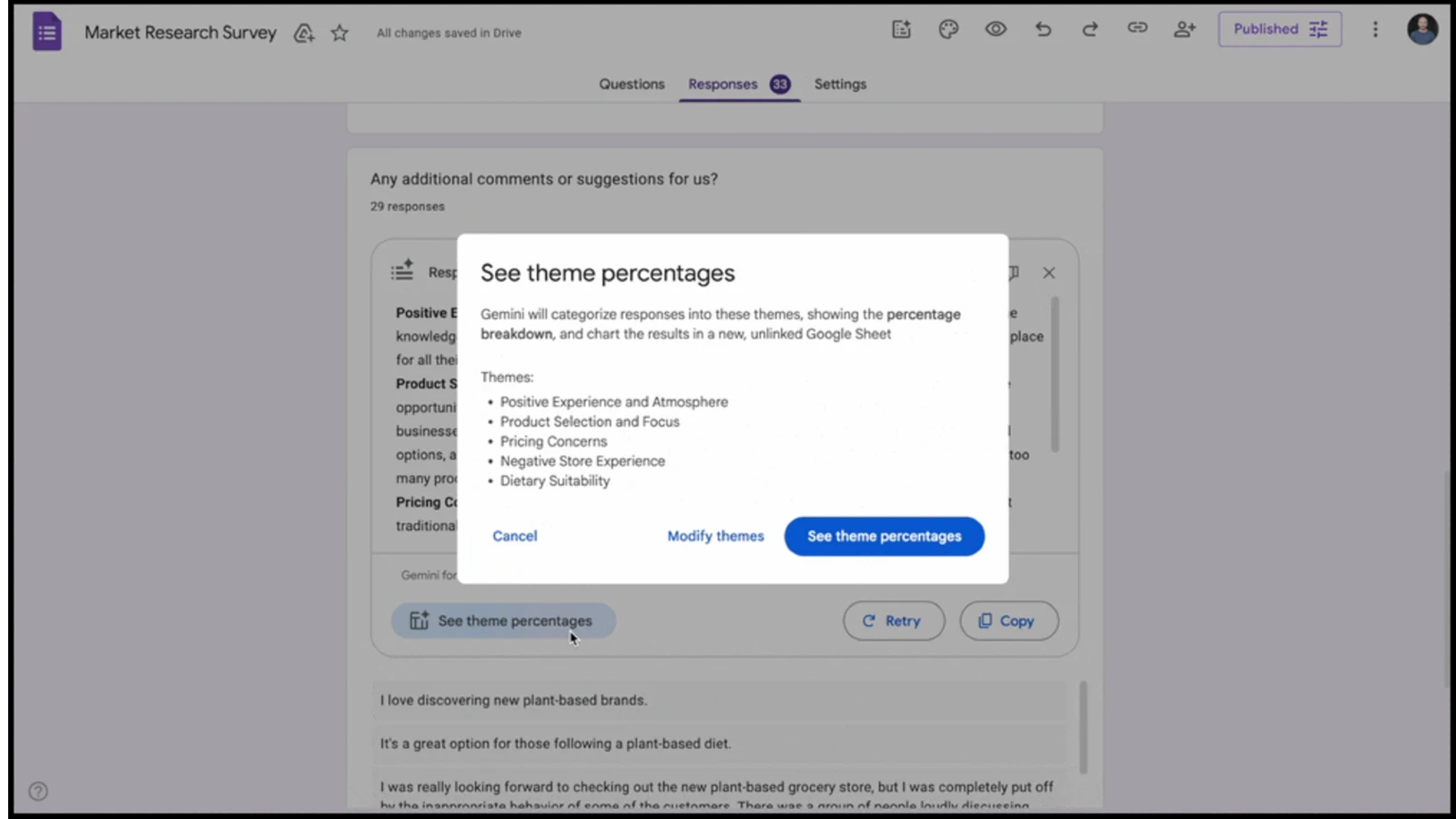Star the Market Research Survey form
This screenshot has width=1456, height=819.
[x=339, y=33]
